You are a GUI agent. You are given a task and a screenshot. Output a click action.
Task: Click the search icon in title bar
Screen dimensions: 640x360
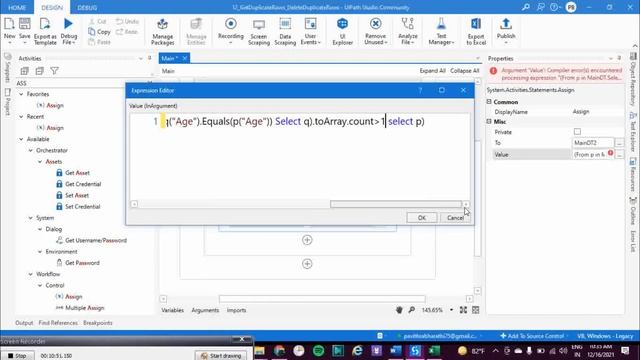point(525,7)
